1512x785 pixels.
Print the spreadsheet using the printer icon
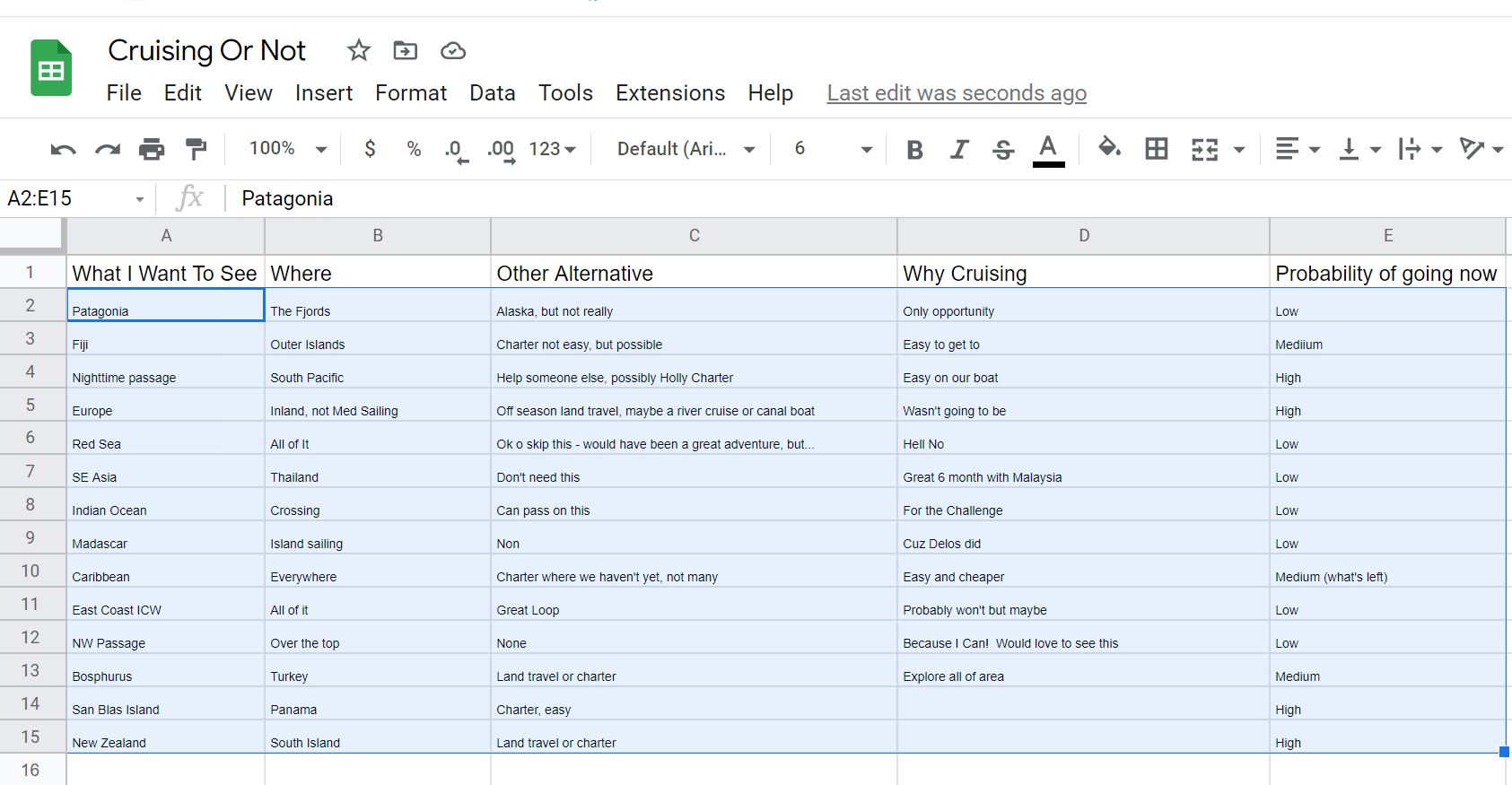point(152,149)
